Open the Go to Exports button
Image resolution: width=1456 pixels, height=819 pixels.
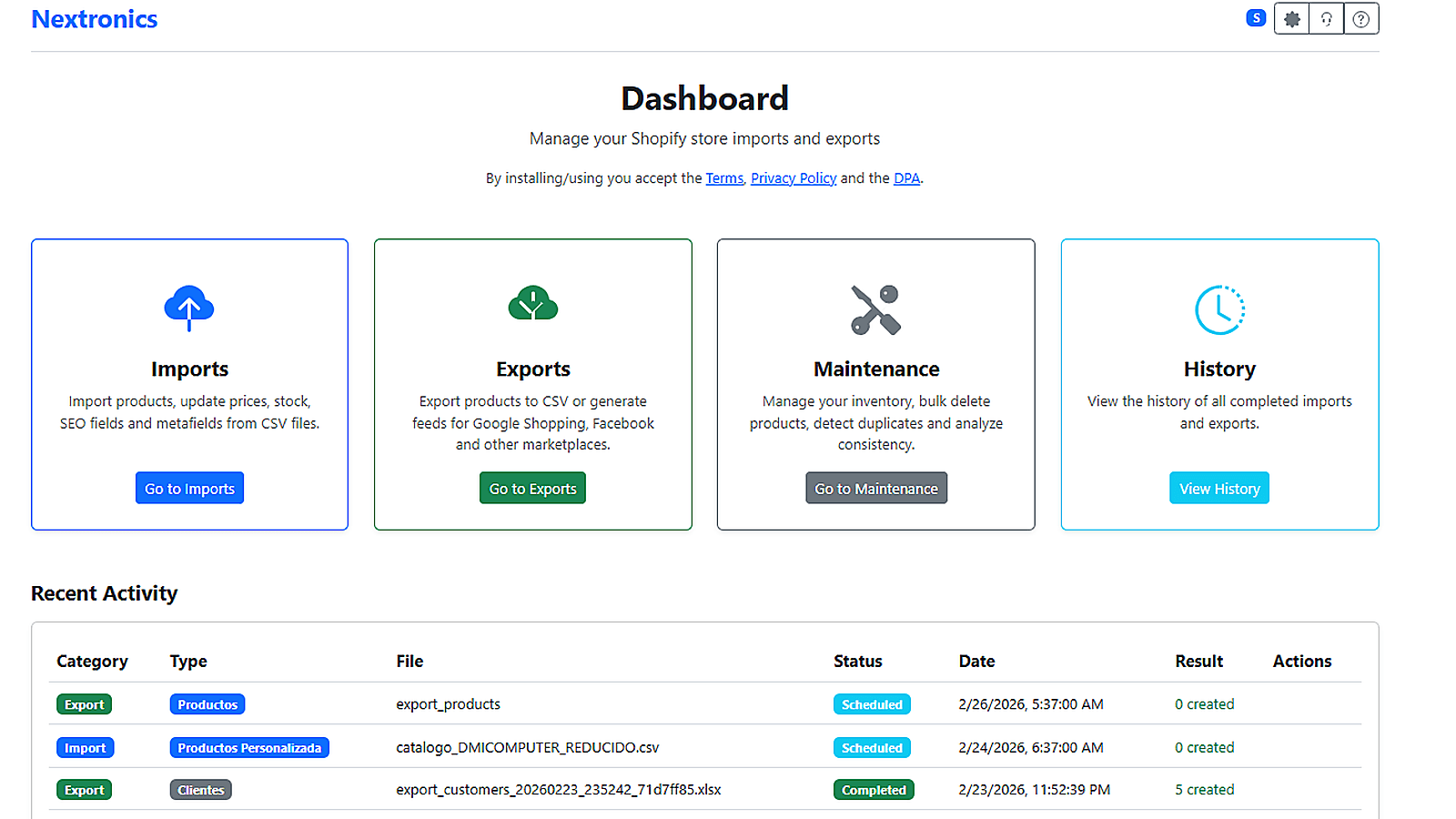click(x=532, y=489)
